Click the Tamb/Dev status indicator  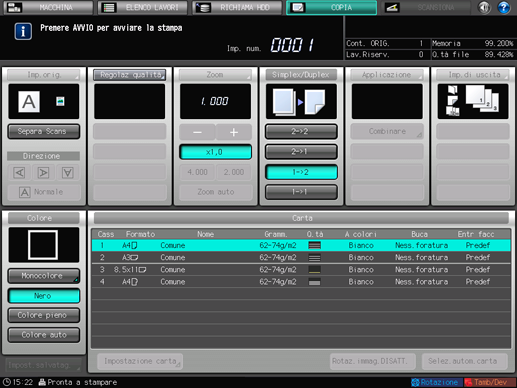pos(490,382)
